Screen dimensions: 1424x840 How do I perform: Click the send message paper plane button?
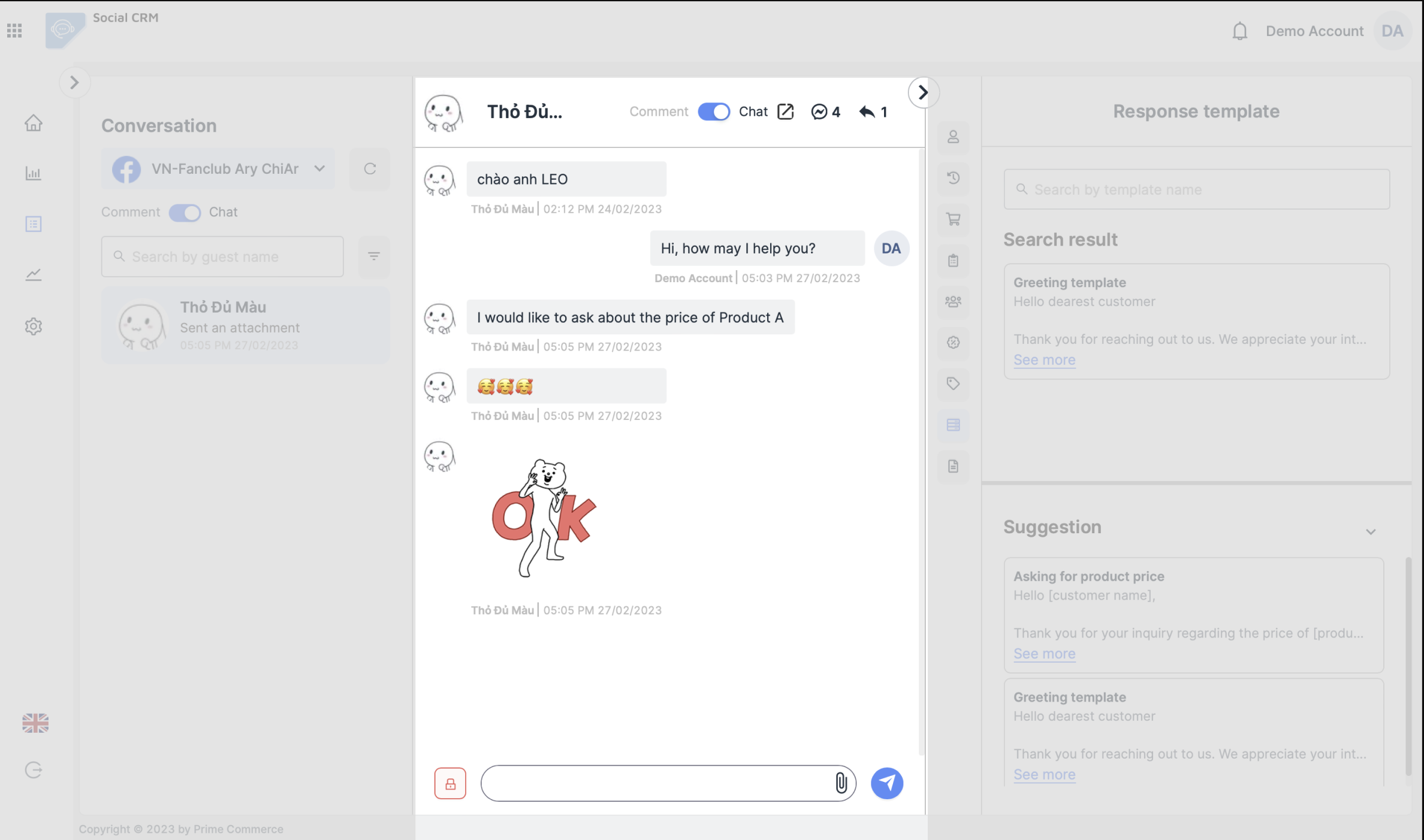click(886, 783)
